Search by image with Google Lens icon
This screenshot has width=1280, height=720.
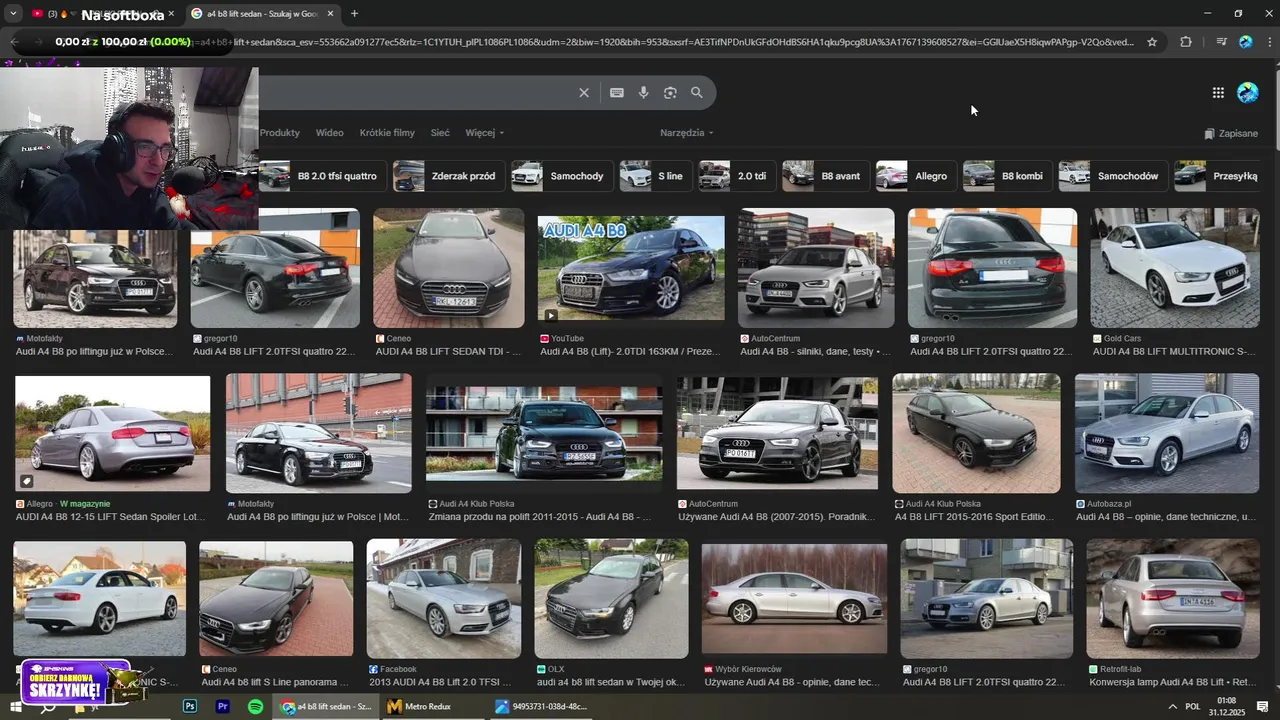(670, 93)
